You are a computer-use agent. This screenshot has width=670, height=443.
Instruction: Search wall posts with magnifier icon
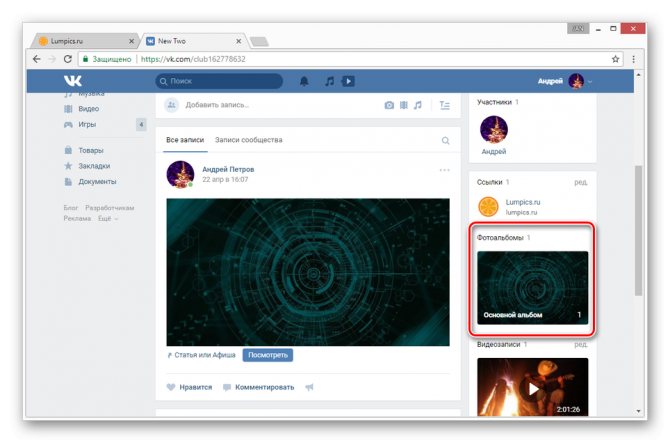point(445,141)
